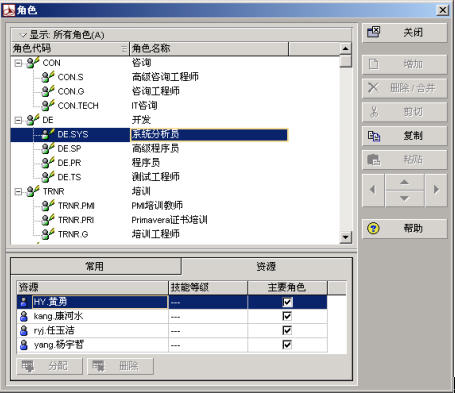Click the resource icon for ryj.任玉洁

click(x=24, y=330)
